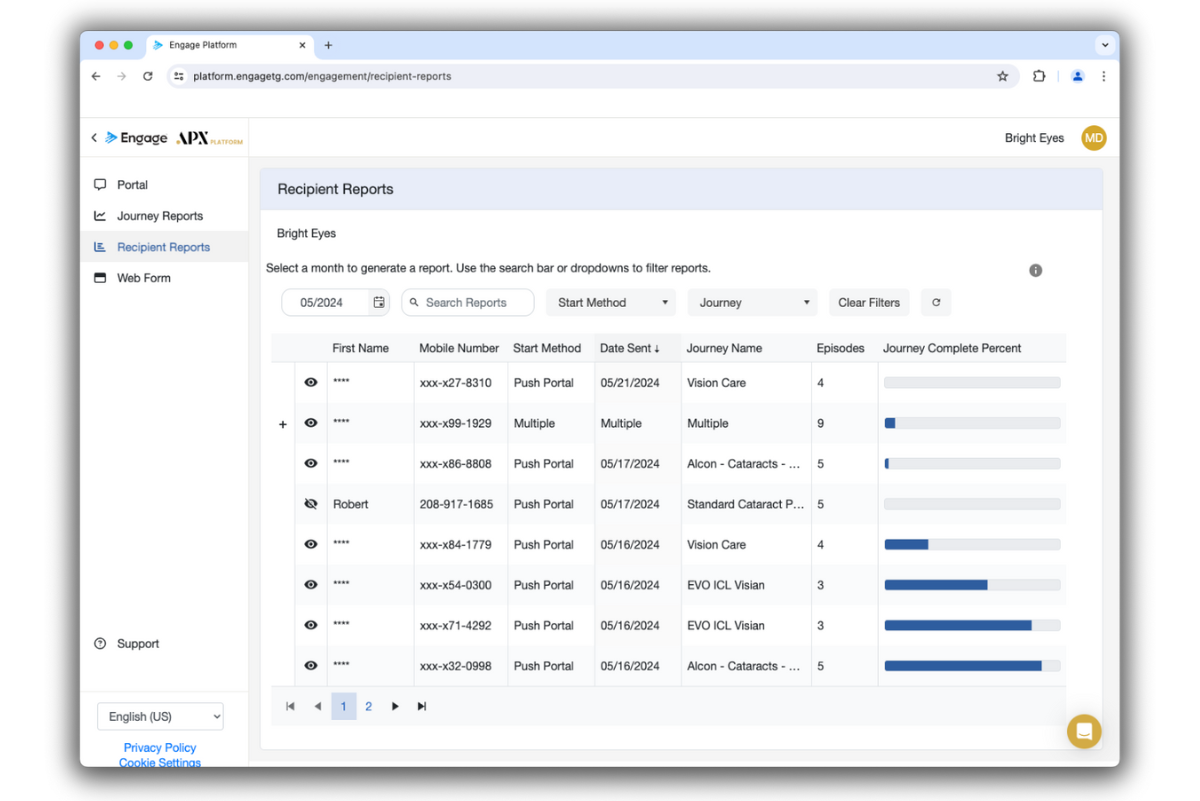
Task: Collapse the sidebar with the left chevron
Action: click(x=94, y=138)
